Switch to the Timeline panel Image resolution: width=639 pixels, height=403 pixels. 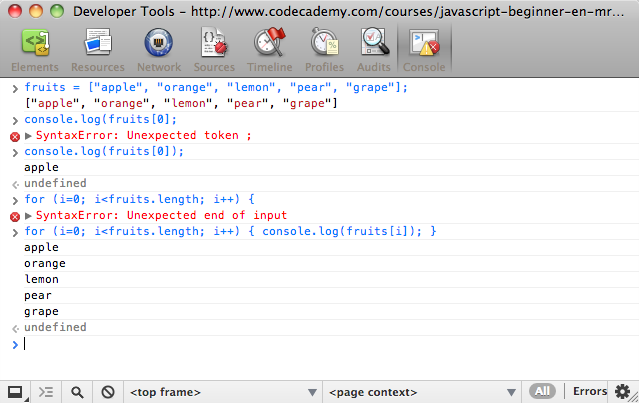click(x=269, y=49)
